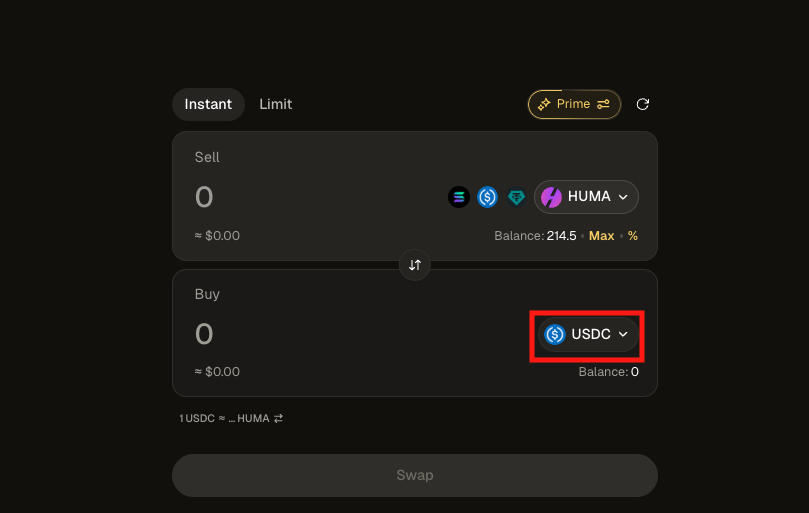Image resolution: width=809 pixels, height=513 pixels.
Task: Switch to the Instant tab
Action: [208, 104]
